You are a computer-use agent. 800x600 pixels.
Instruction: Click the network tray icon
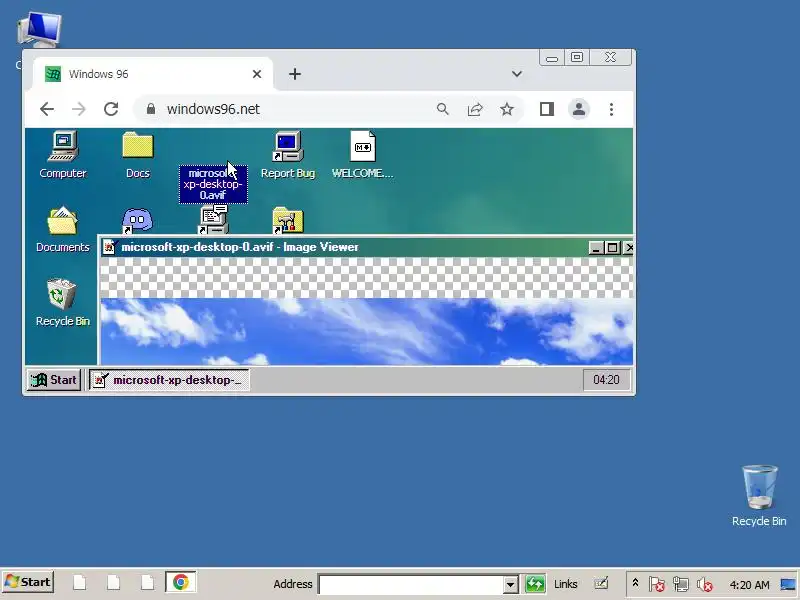[681, 584]
